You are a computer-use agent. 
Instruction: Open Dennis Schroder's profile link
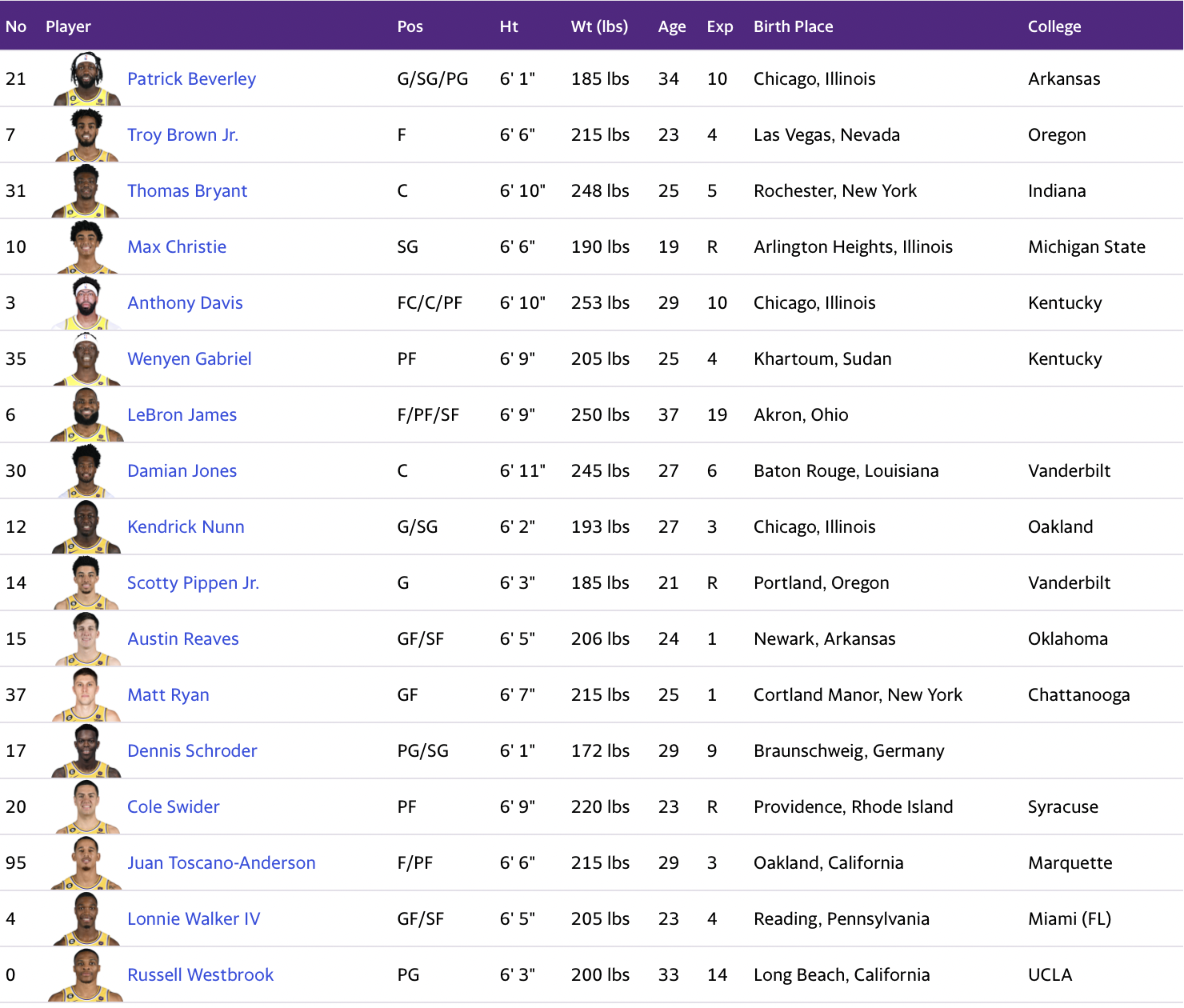coord(192,750)
